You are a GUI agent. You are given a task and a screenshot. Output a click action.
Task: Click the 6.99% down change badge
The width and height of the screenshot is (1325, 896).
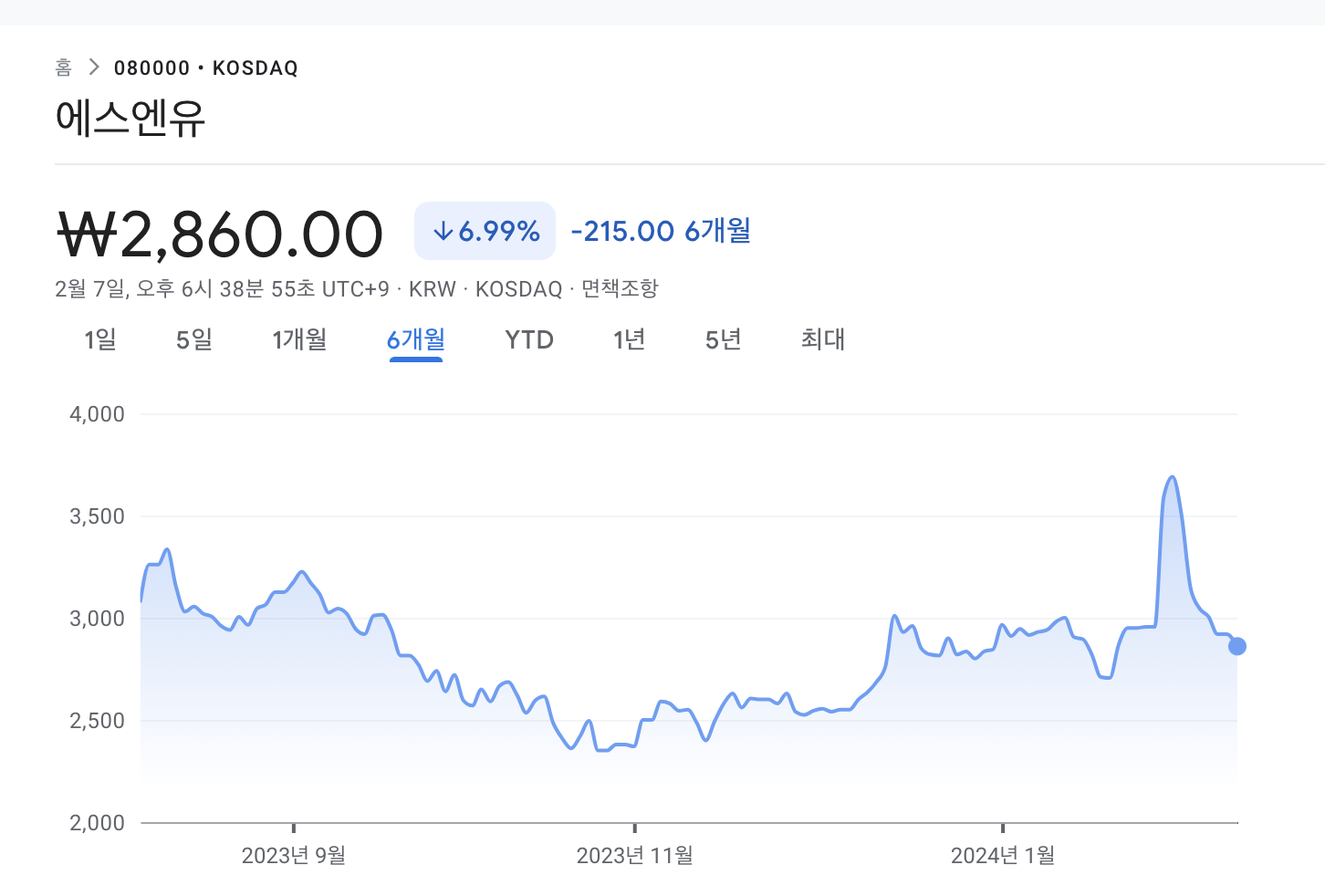click(x=485, y=231)
